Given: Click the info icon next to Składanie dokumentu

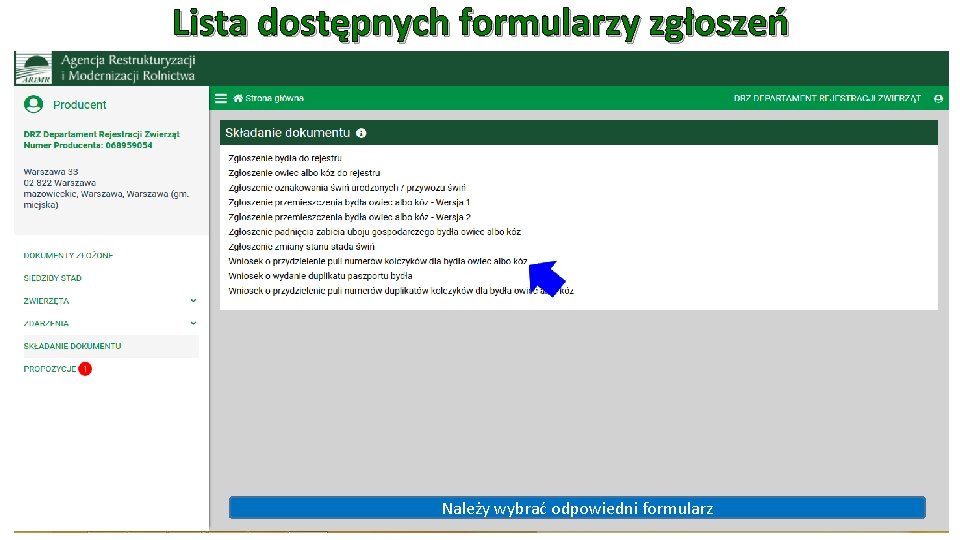Looking at the screenshot, I should pyautogui.click(x=361, y=133).
